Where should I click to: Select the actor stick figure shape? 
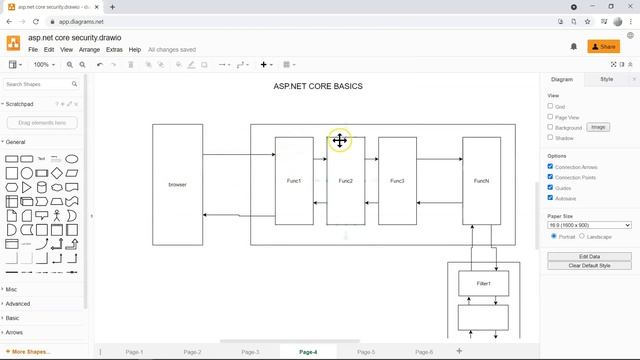click(57, 216)
